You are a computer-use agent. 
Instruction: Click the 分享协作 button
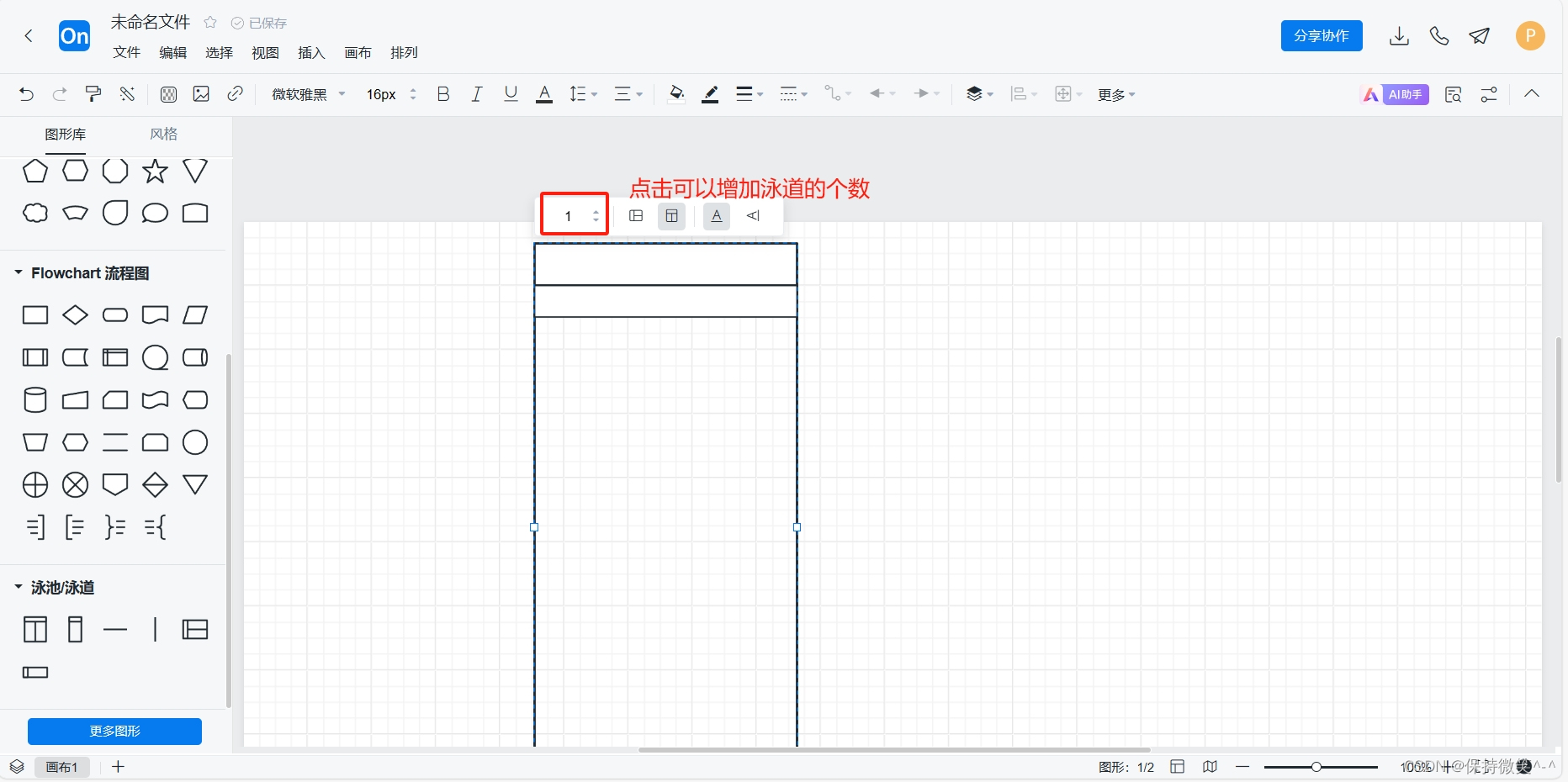(x=1322, y=35)
